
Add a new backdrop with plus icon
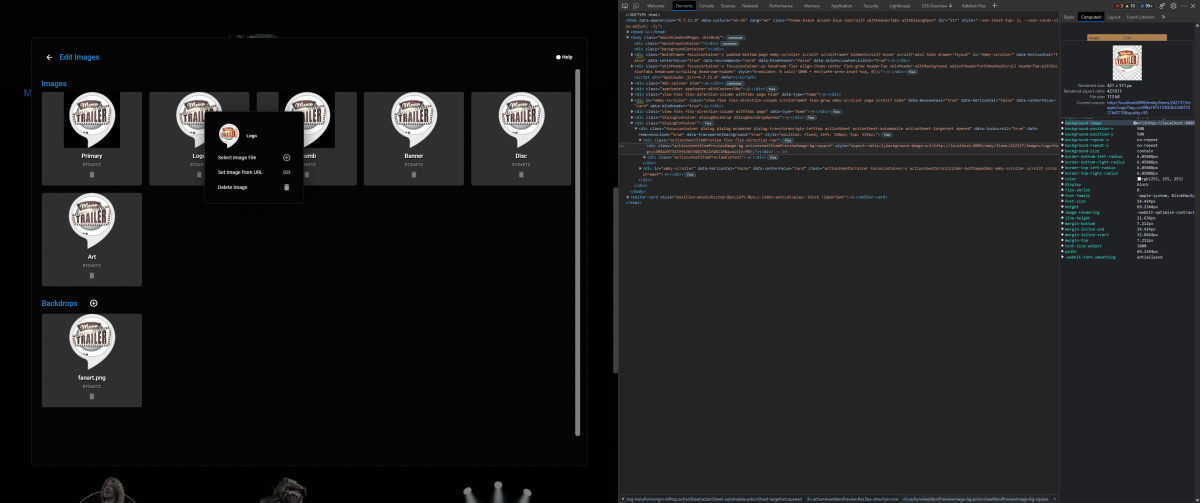pyautogui.click(x=94, y=303)
